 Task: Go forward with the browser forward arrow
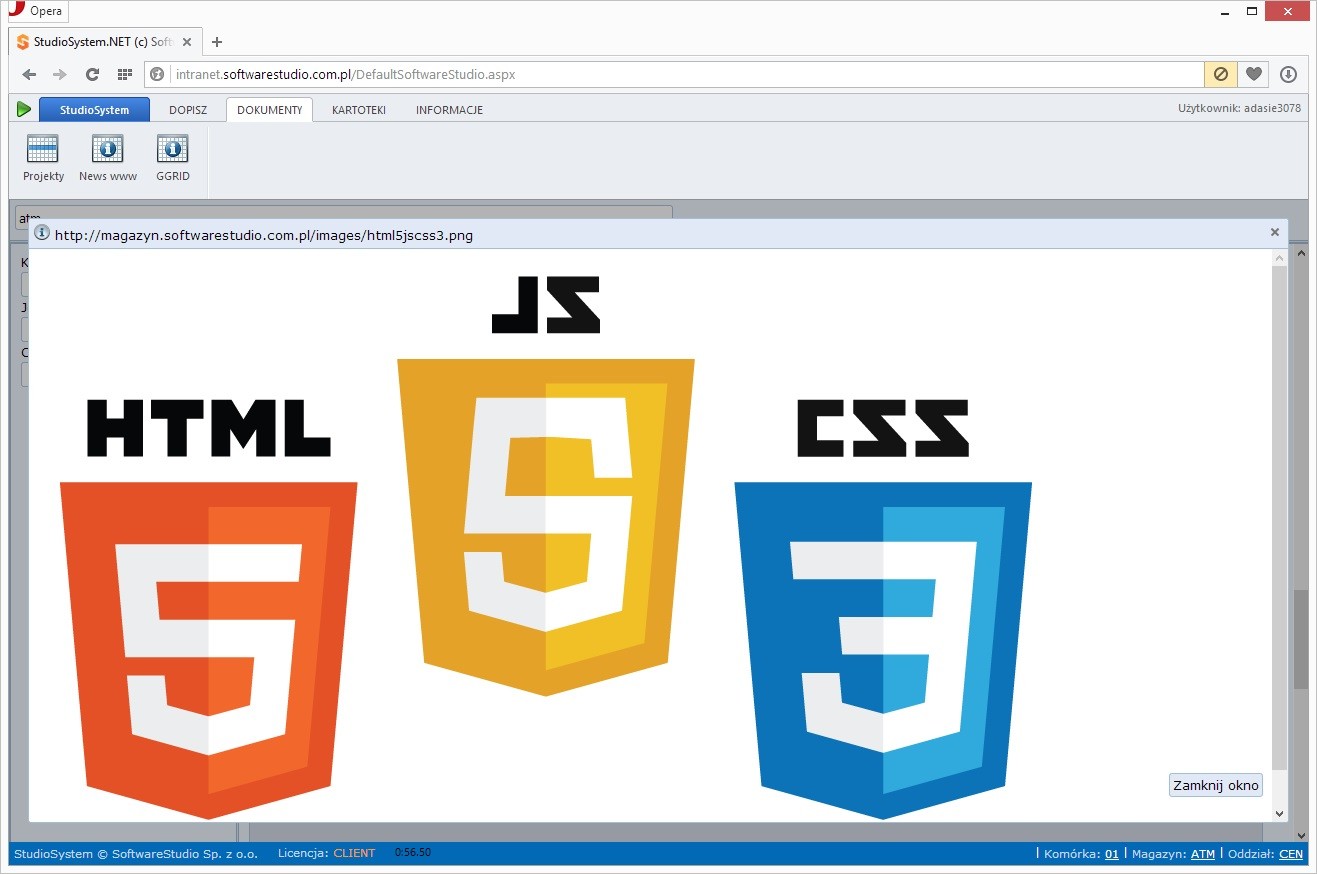pos(60,74)
